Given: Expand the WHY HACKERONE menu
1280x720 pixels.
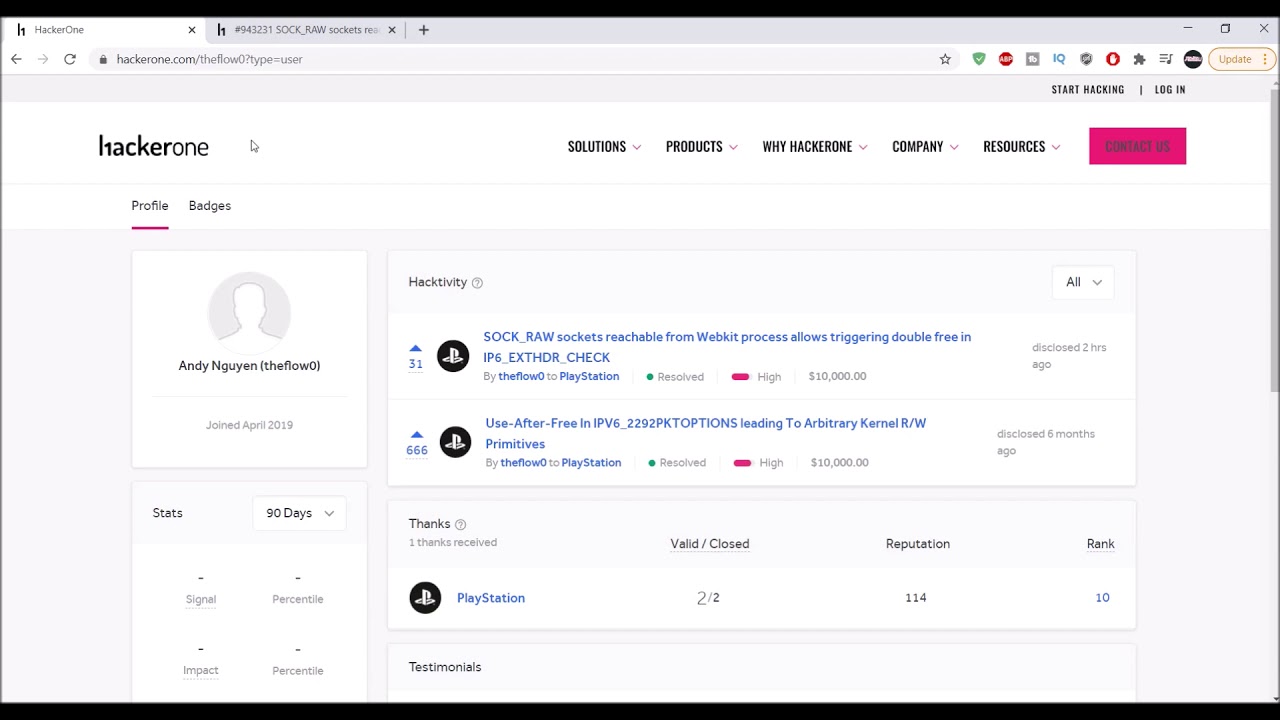Looking at the screenshot, I should click(814, 146).
